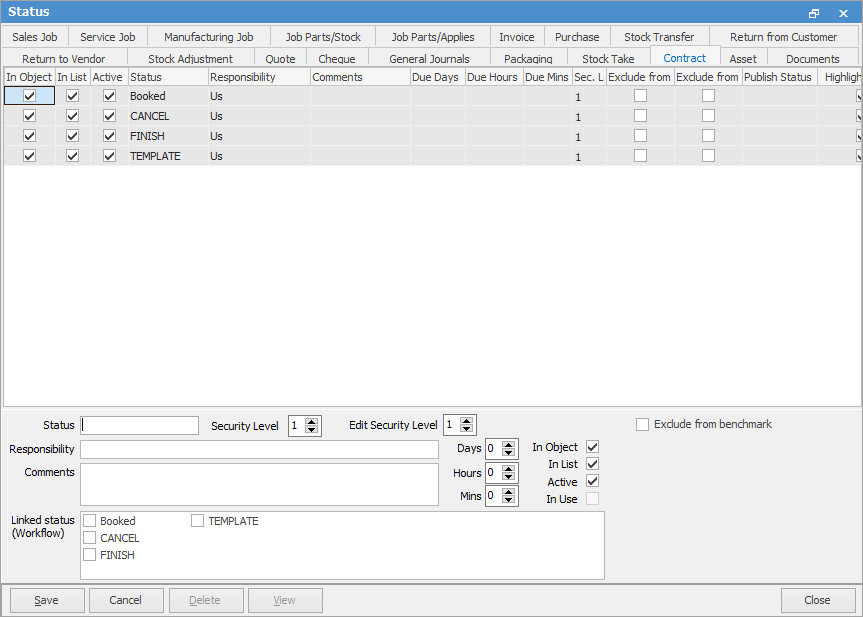
Task: Uncheck the Active checkbox for CANCEL row
Action: click(x=109, y=116)
